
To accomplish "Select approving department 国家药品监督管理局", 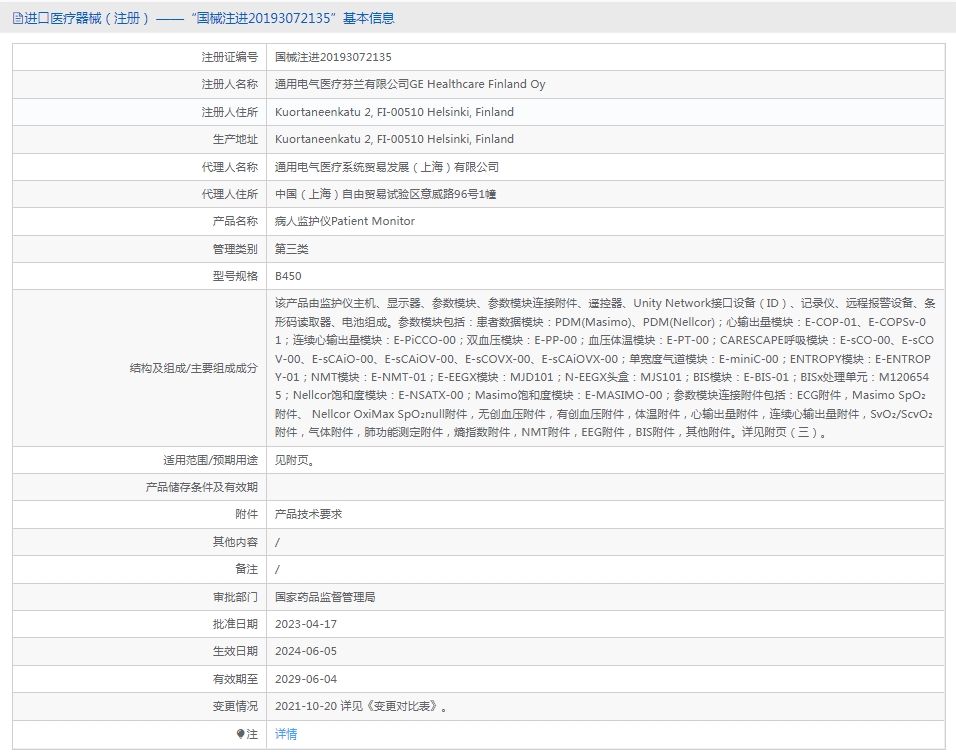I will (325, 597).
